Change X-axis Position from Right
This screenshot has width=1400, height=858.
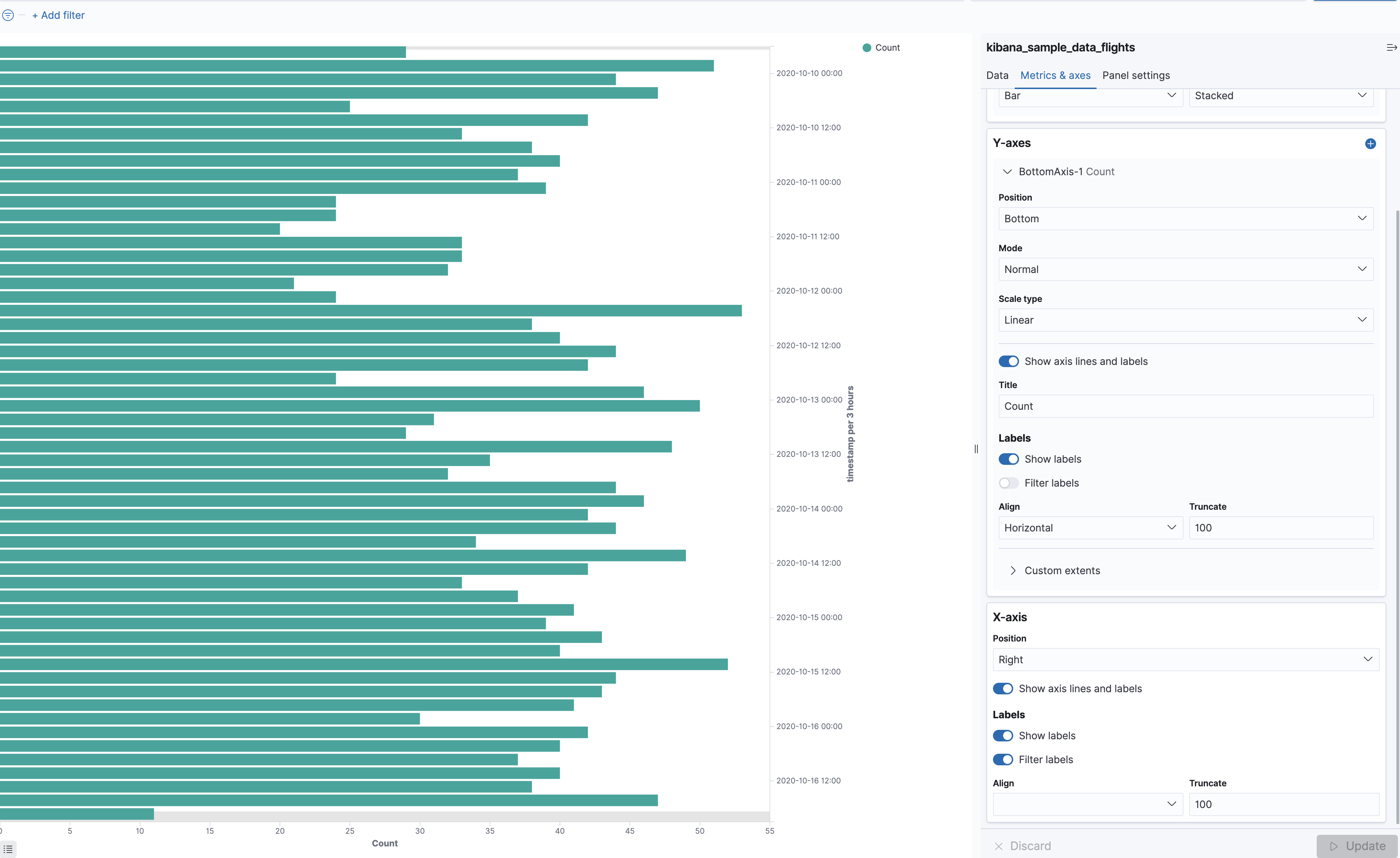(x=1185, y=659)
